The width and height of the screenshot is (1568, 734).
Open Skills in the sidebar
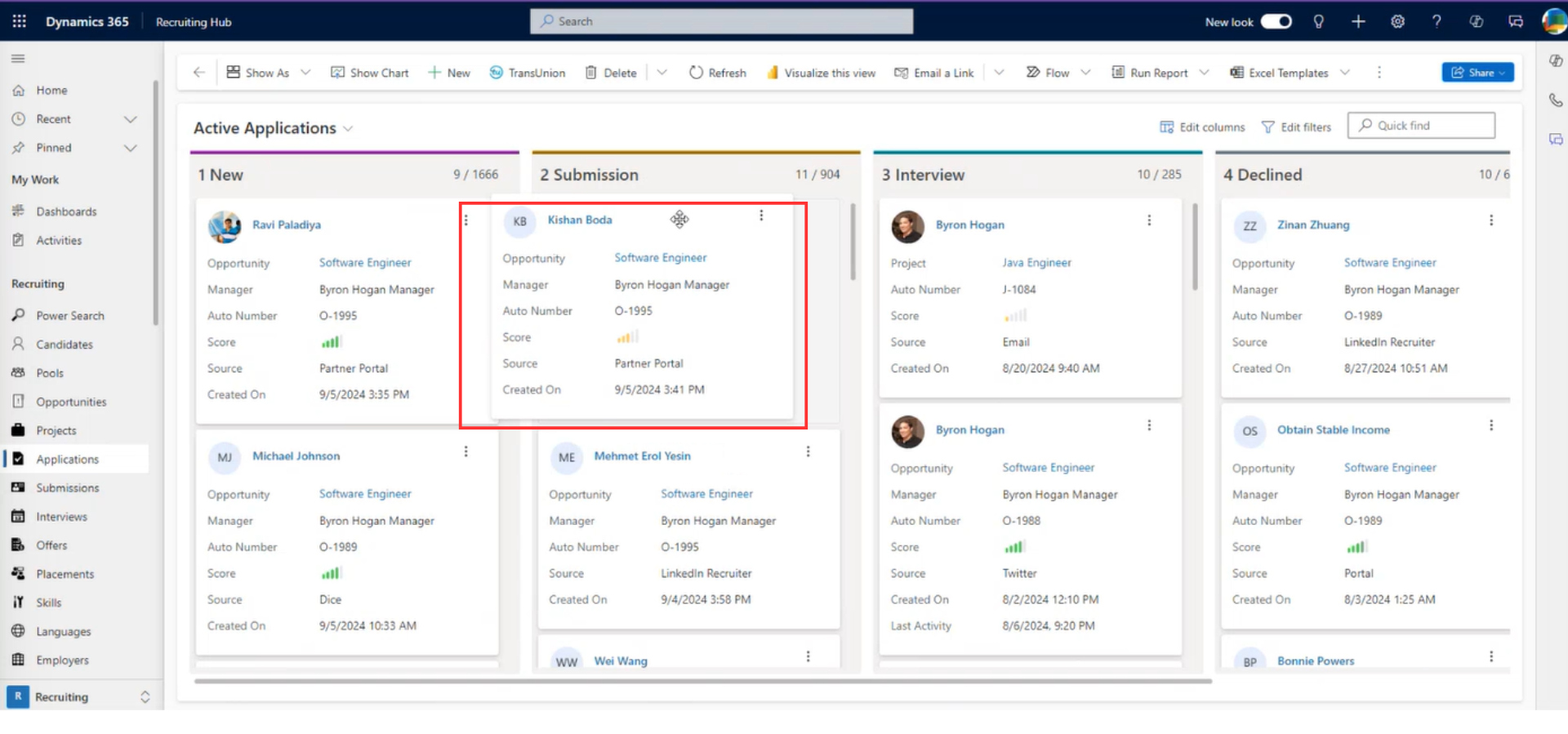[x=48, y=603]
